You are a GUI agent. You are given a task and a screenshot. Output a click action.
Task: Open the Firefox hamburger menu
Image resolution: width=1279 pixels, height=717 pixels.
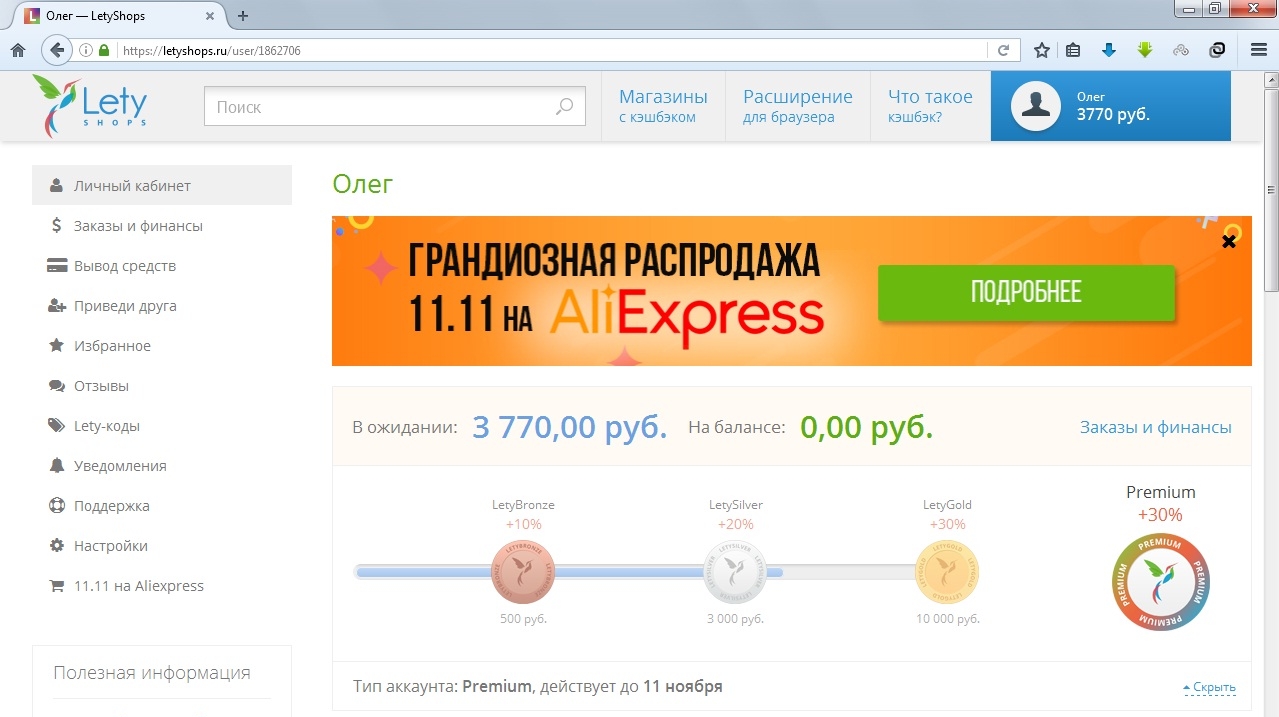(x=1259, y=50)
